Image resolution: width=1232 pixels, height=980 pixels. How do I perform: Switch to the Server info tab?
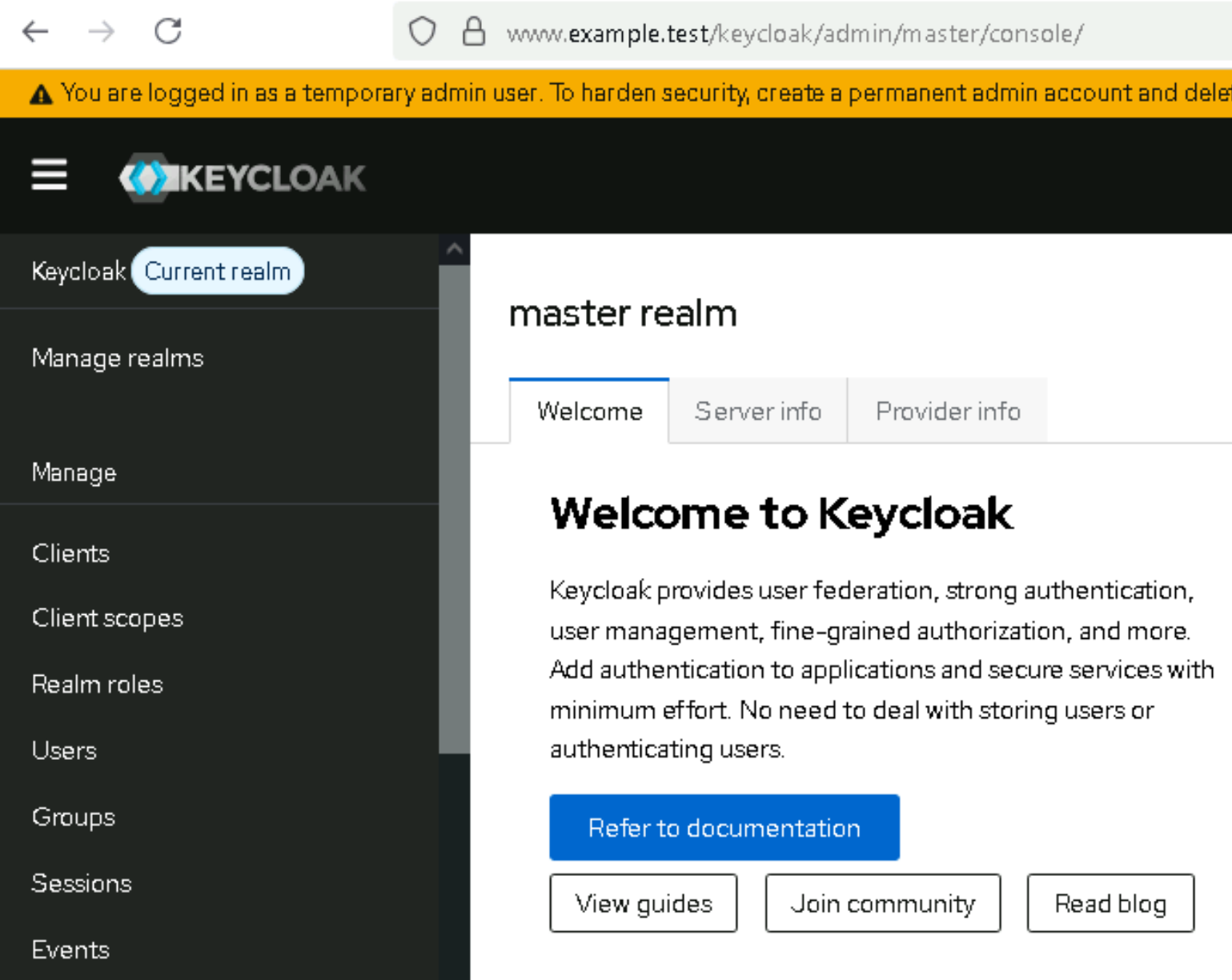(x=758, y=411)
